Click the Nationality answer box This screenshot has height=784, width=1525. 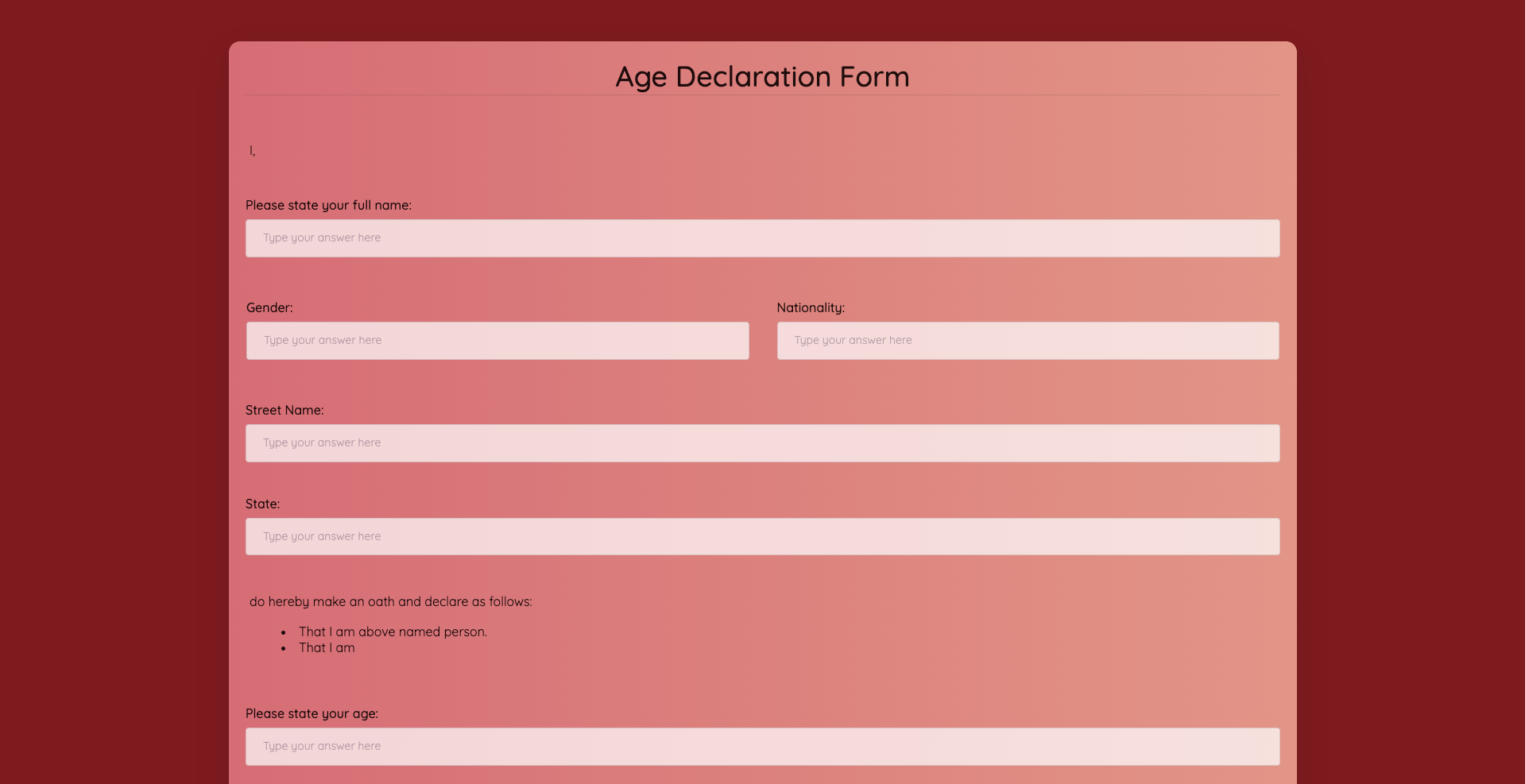tap(1027, 340)
